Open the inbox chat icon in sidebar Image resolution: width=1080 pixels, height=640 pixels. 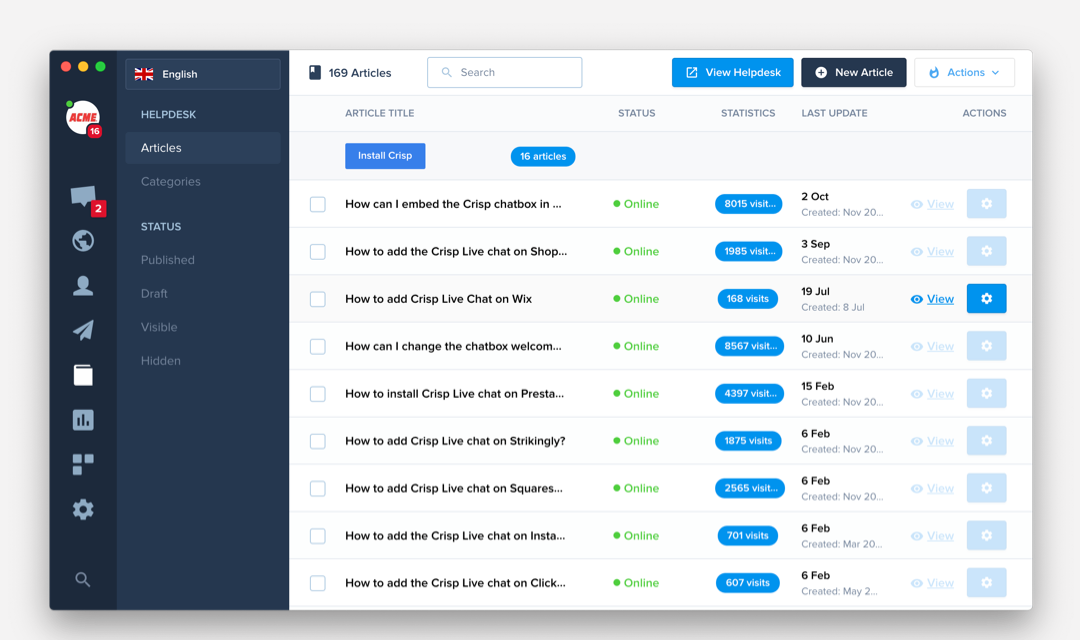(83, 196)
